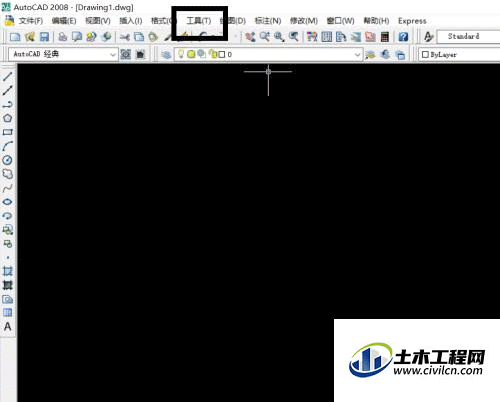Create a new drawing with QNew icon

pos(15,37)
